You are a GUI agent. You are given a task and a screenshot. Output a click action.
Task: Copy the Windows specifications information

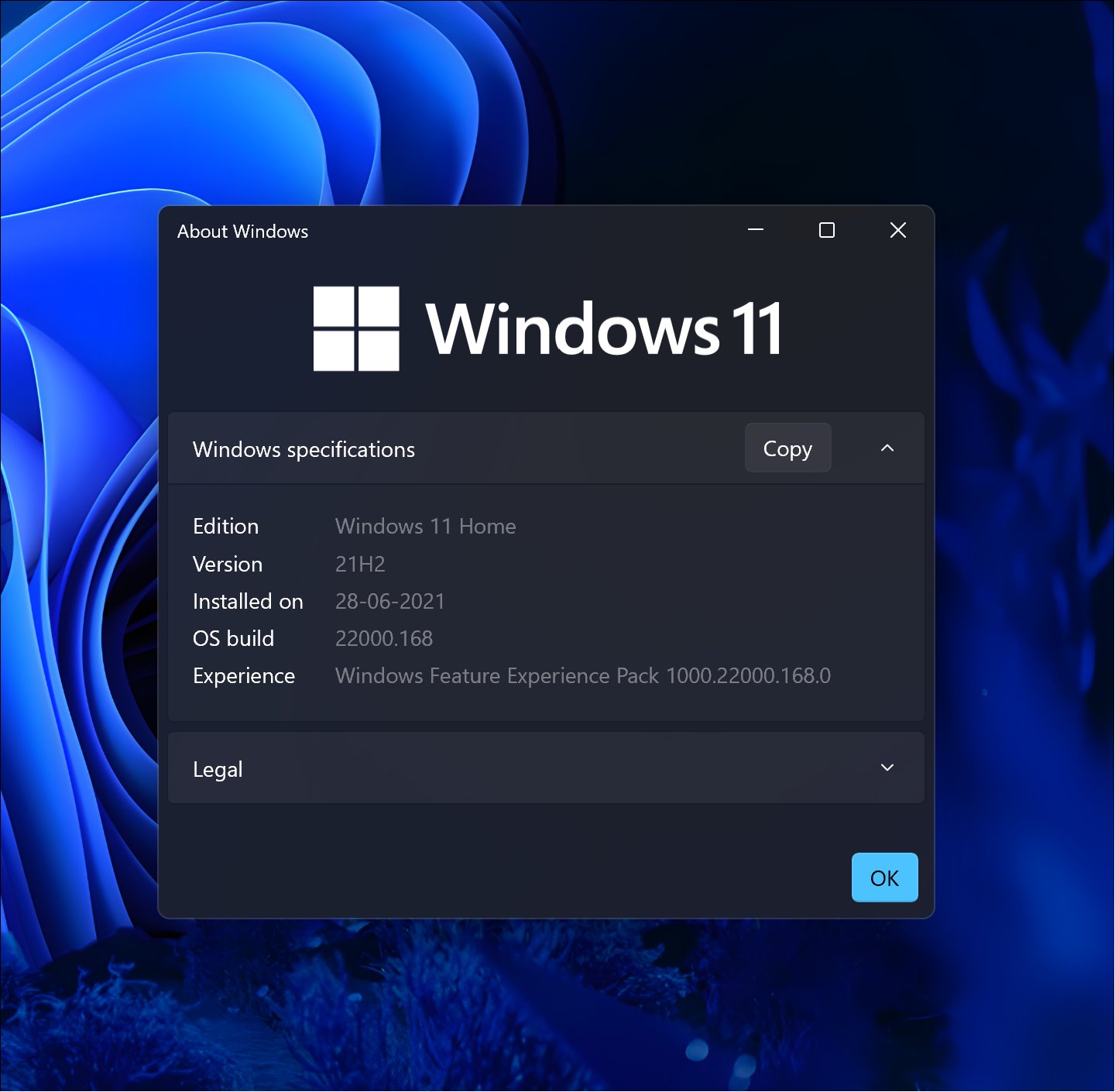pos(787,448)
